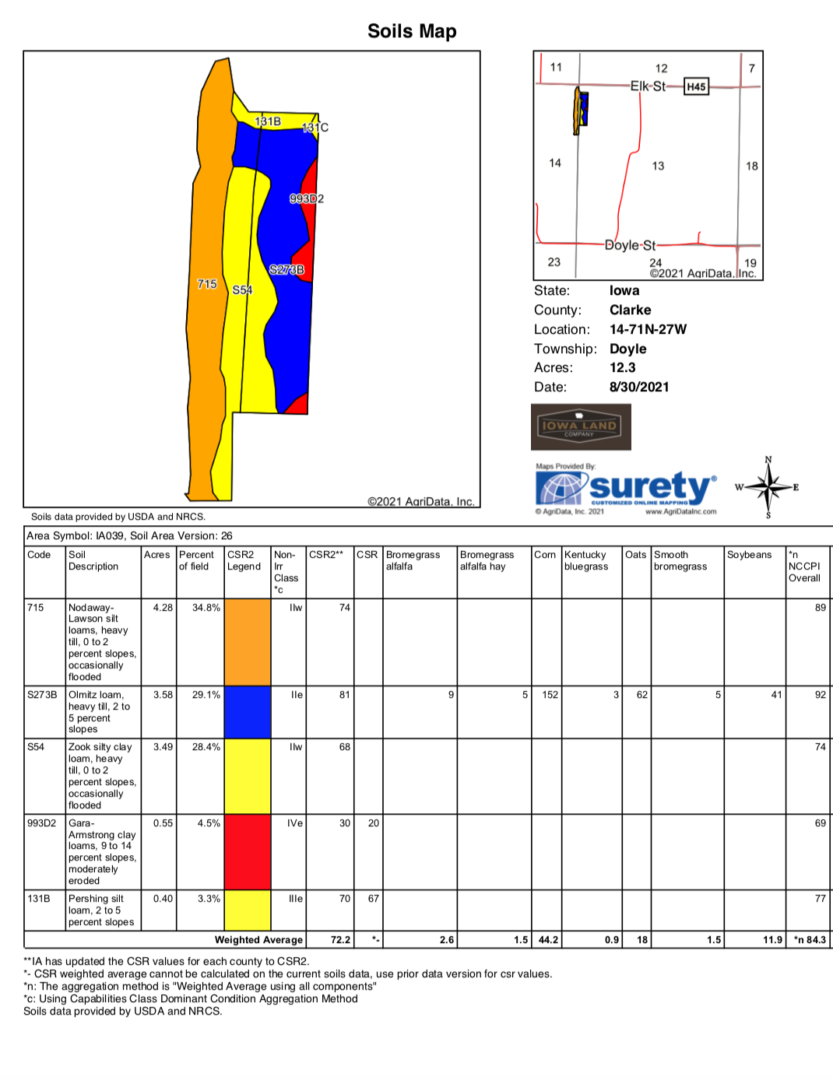This screenshot has width=833, height=1080.
Task: Click the Surety customized online mapping logo
Action: (627, 489)
